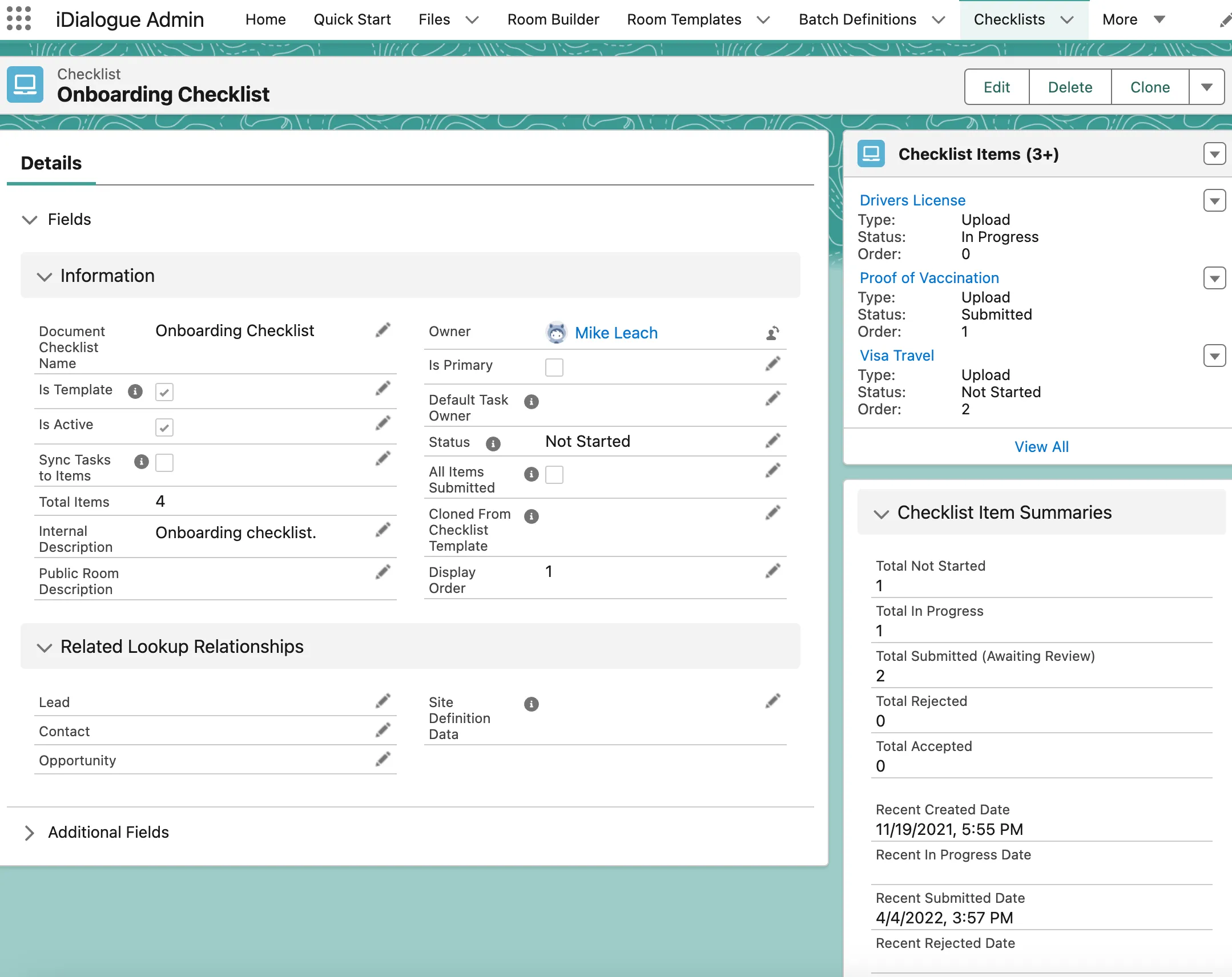Edit the Cloned From Checklist Template pencil
Screen dimensions: 1232x977
[772, 513]
